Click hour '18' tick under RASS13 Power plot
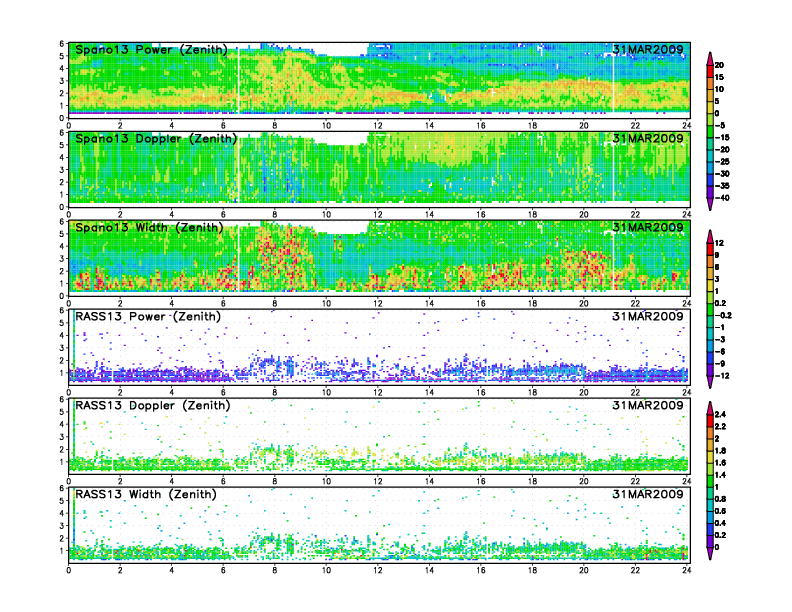 pos(532,392)
